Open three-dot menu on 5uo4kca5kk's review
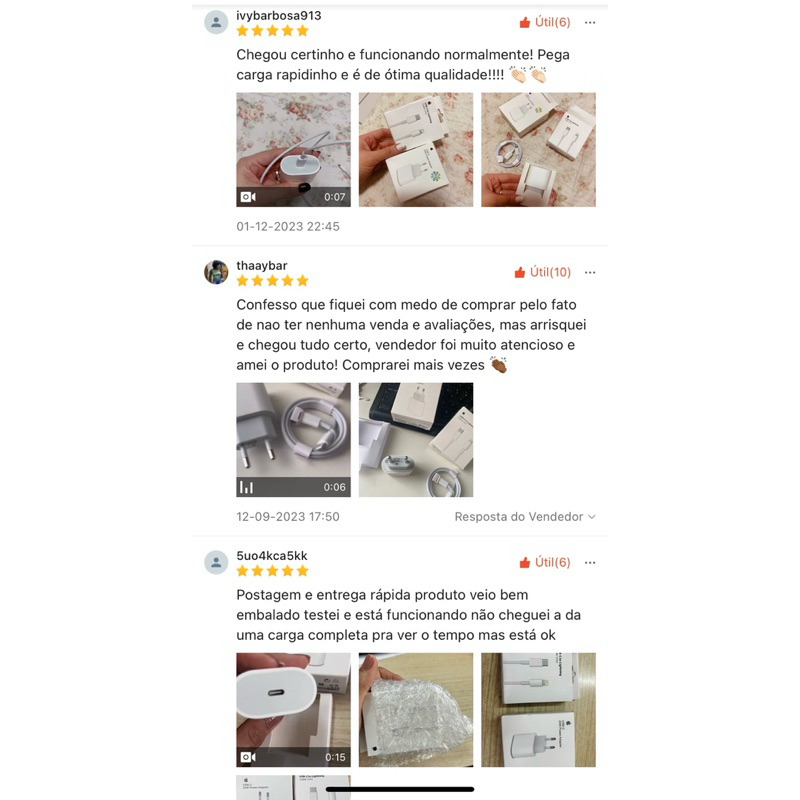Screen dimensions: 800x800 tap(590, 563)
